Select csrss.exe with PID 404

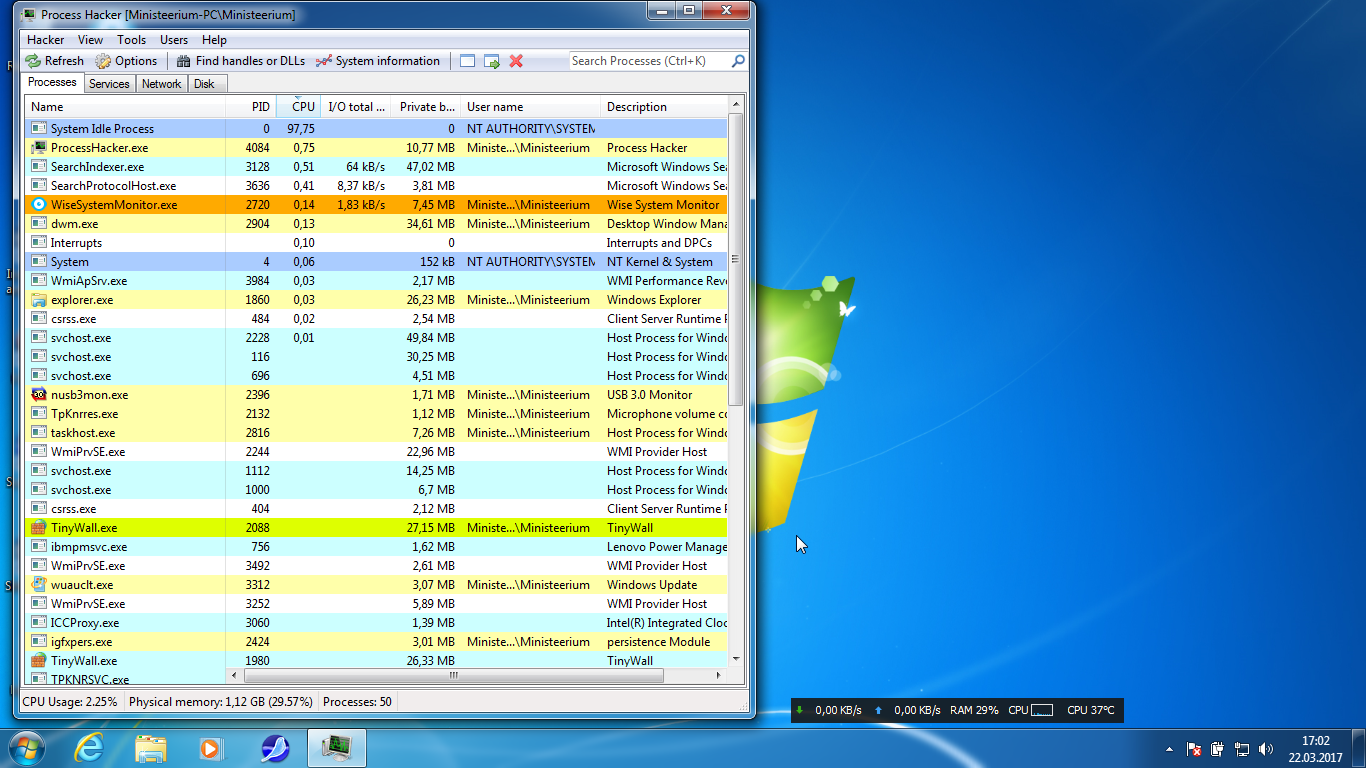click(377, 509)
